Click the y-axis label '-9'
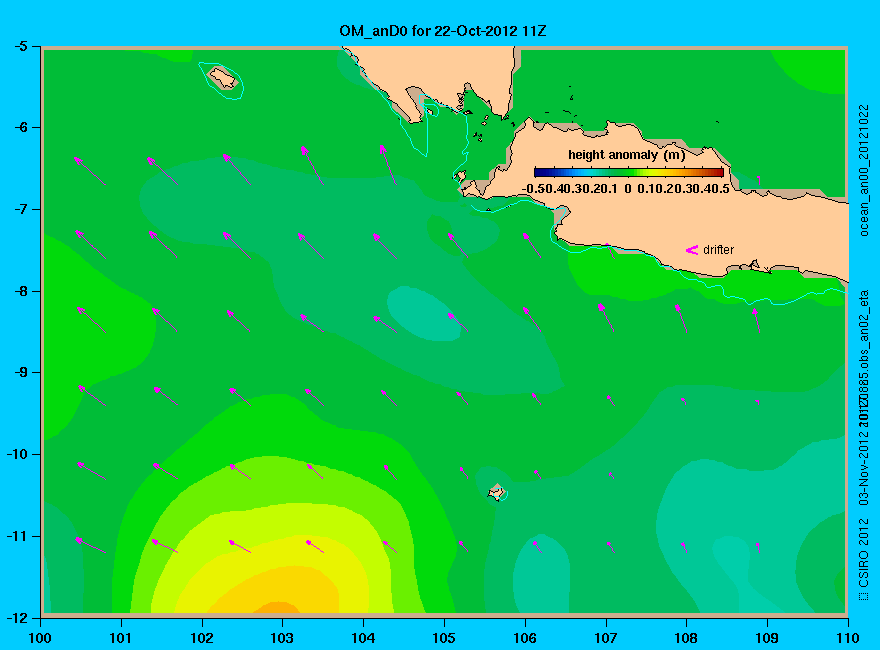880x650 pixels. pos(20,373)
